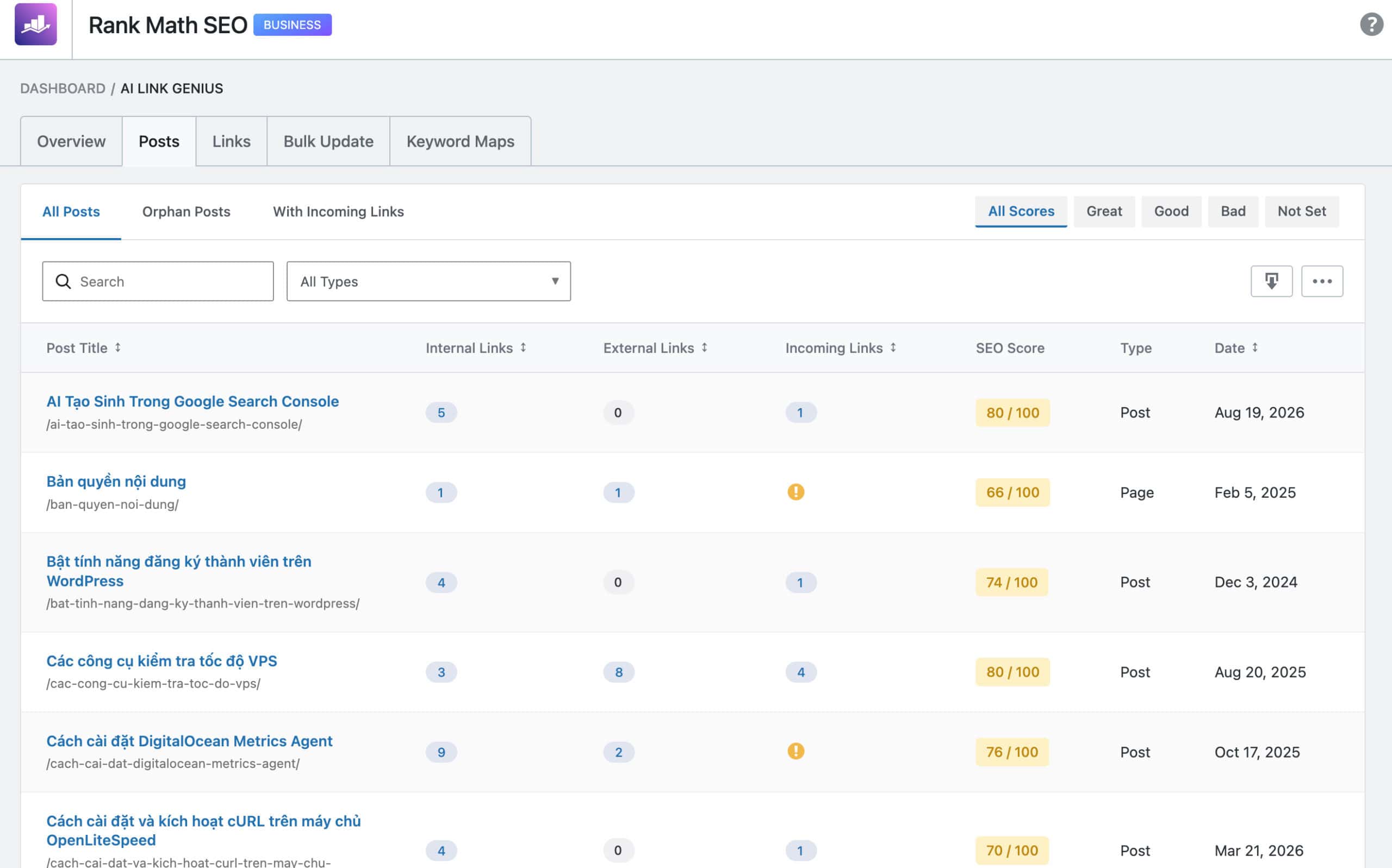Sort by Internal Links arrows icon

click(x=523, y=347)
